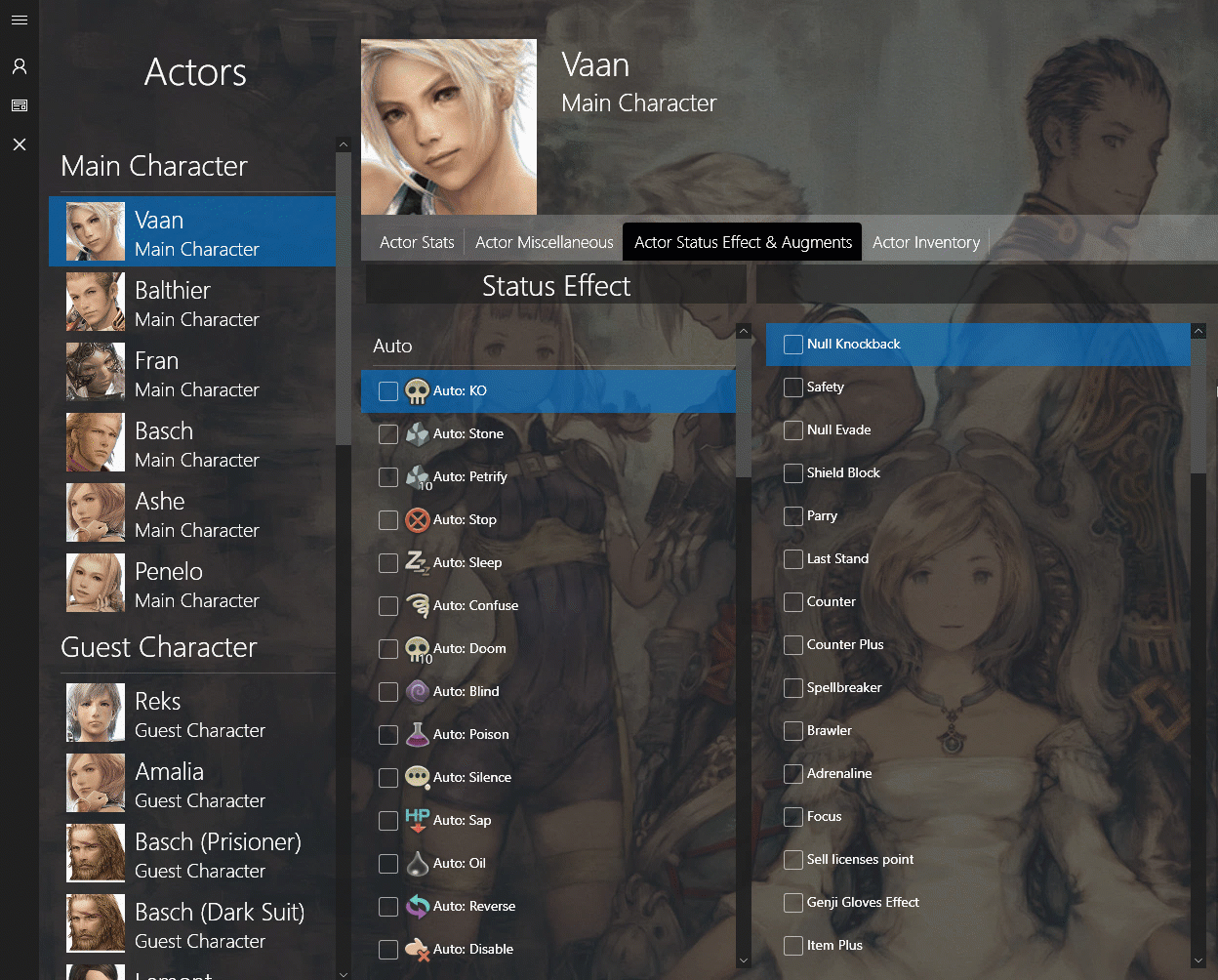1218x980 pixels.
Task: Check the Safety augment checkbox
Action: (x=793, y=388)
